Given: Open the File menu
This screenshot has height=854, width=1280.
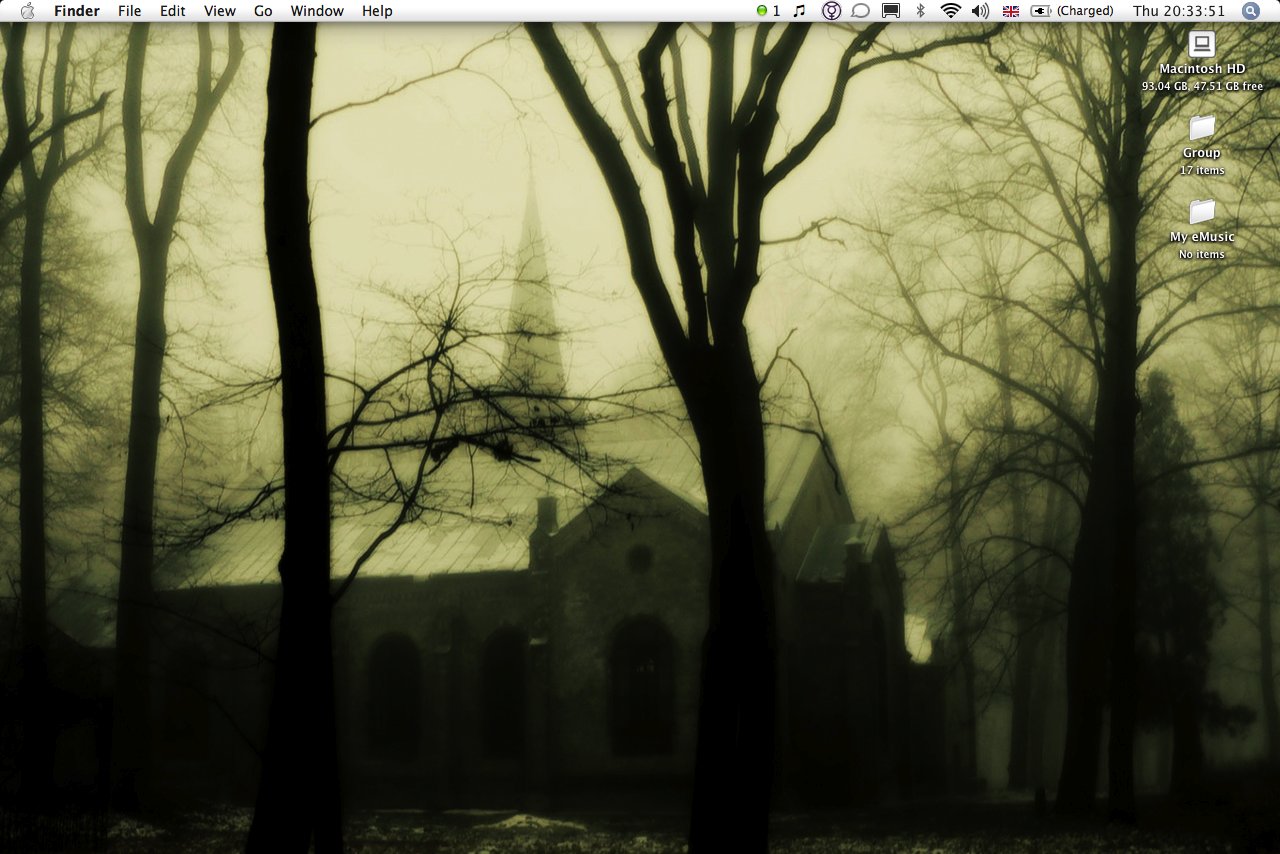Looking at the screenshot, I should pyautogui.click(x=130, y=11).
